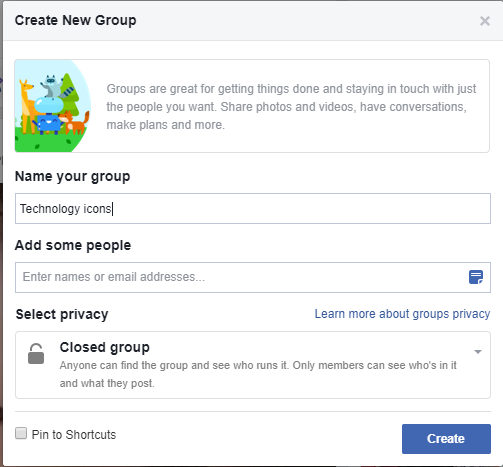Click the Select privacy heading

[62, 314]
